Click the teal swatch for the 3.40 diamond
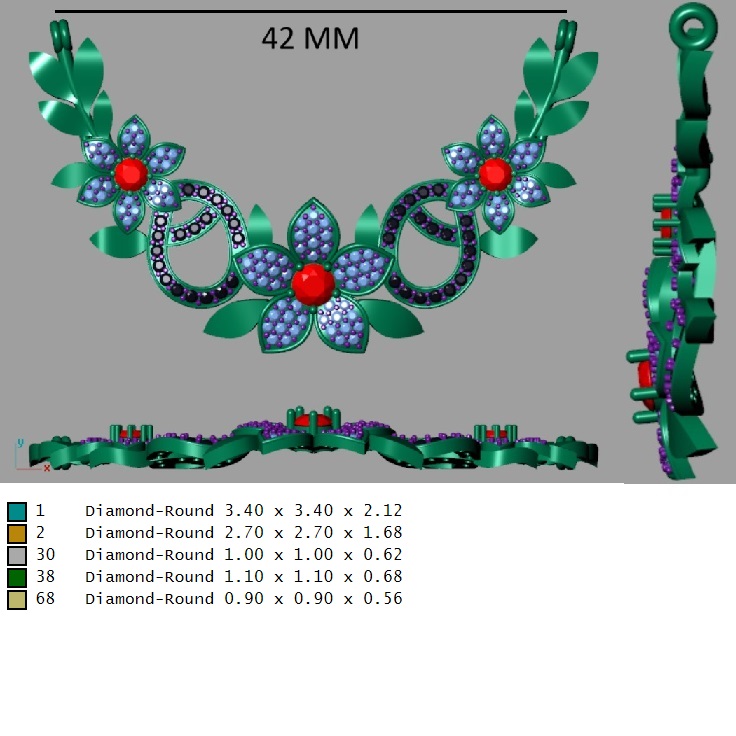The width and height of the screenshot is (736, 736). [16, 511]
